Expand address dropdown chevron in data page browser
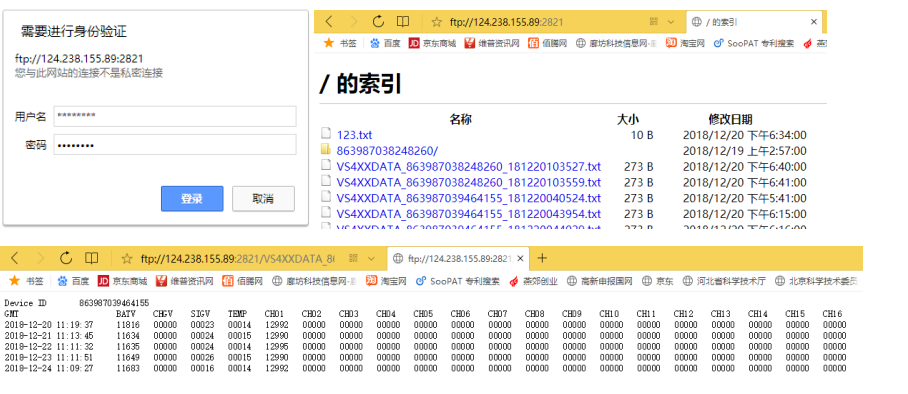 point(372,258)
